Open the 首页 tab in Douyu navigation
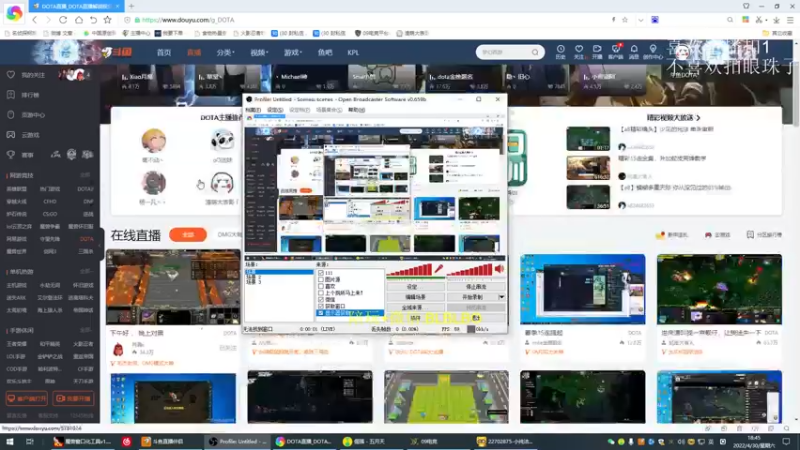Screen dimensions: 800x450 point(164,53)
